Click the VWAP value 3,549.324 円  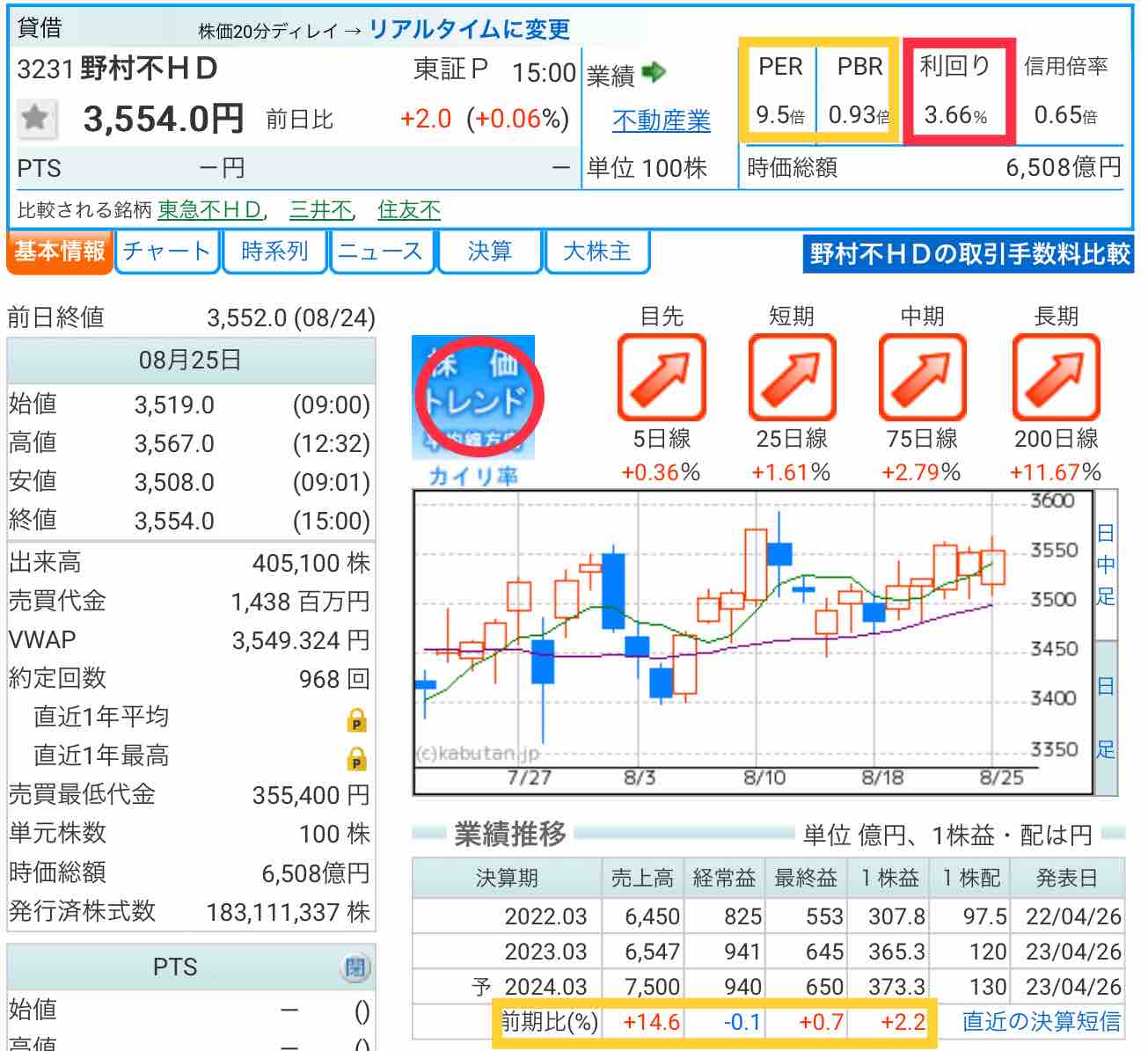(x=301, y=640)
